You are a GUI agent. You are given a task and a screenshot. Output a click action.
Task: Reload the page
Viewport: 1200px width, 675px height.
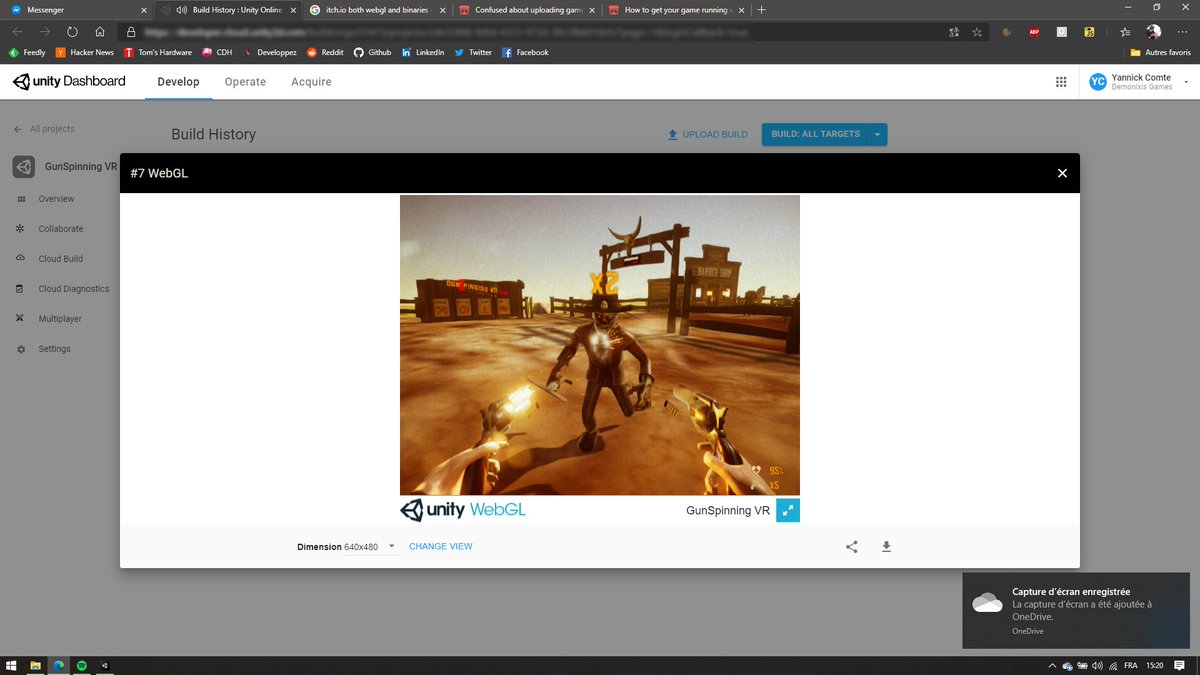(x=72, y=32)
